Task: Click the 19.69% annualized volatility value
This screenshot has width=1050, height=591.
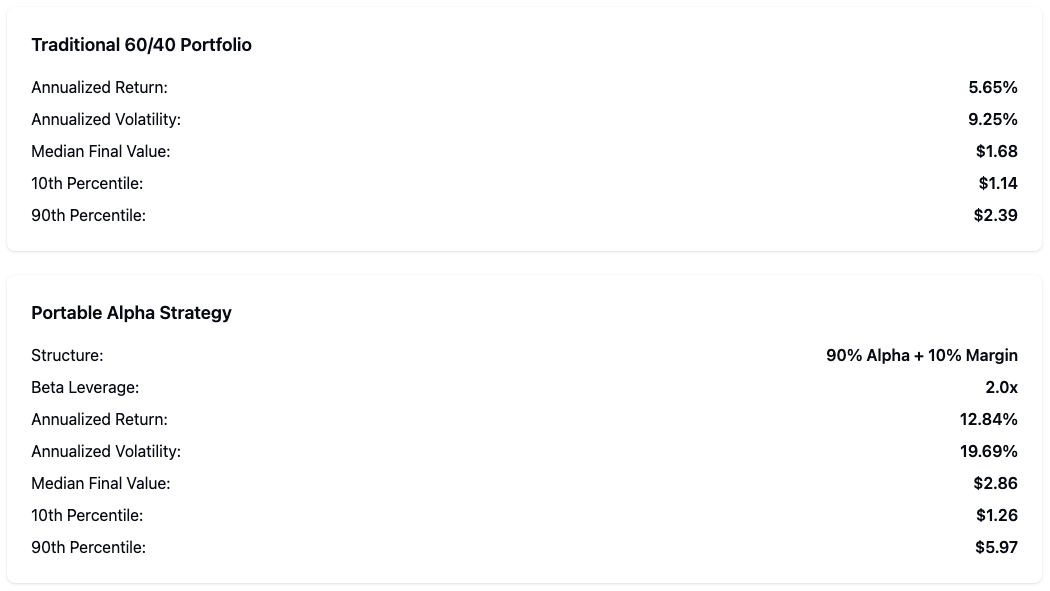Action: pyautogui.click(x=988, y=451)
